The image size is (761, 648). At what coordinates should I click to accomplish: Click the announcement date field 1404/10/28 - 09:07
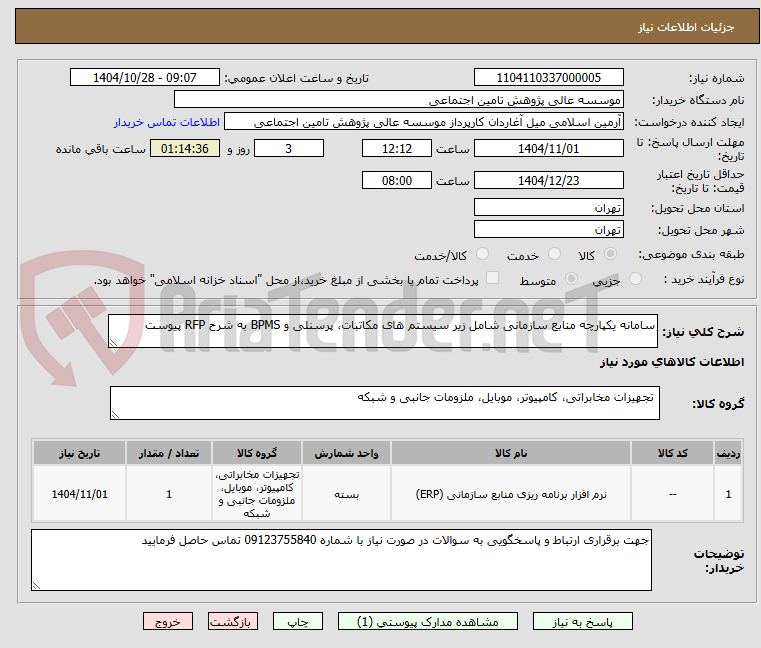pos(145,78)
